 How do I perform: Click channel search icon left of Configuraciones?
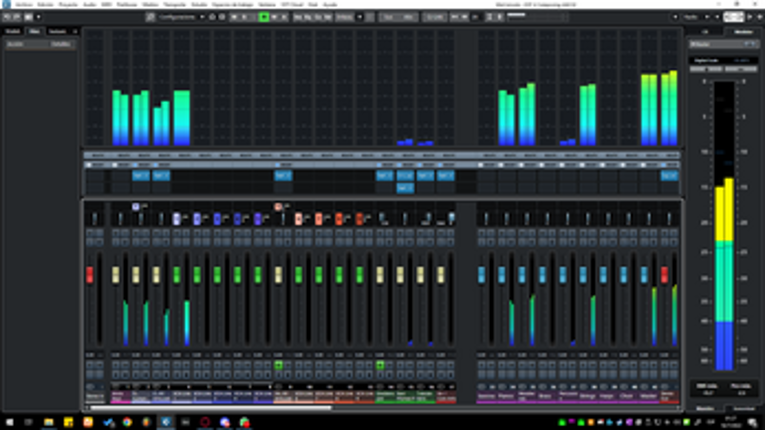[150, 17]
